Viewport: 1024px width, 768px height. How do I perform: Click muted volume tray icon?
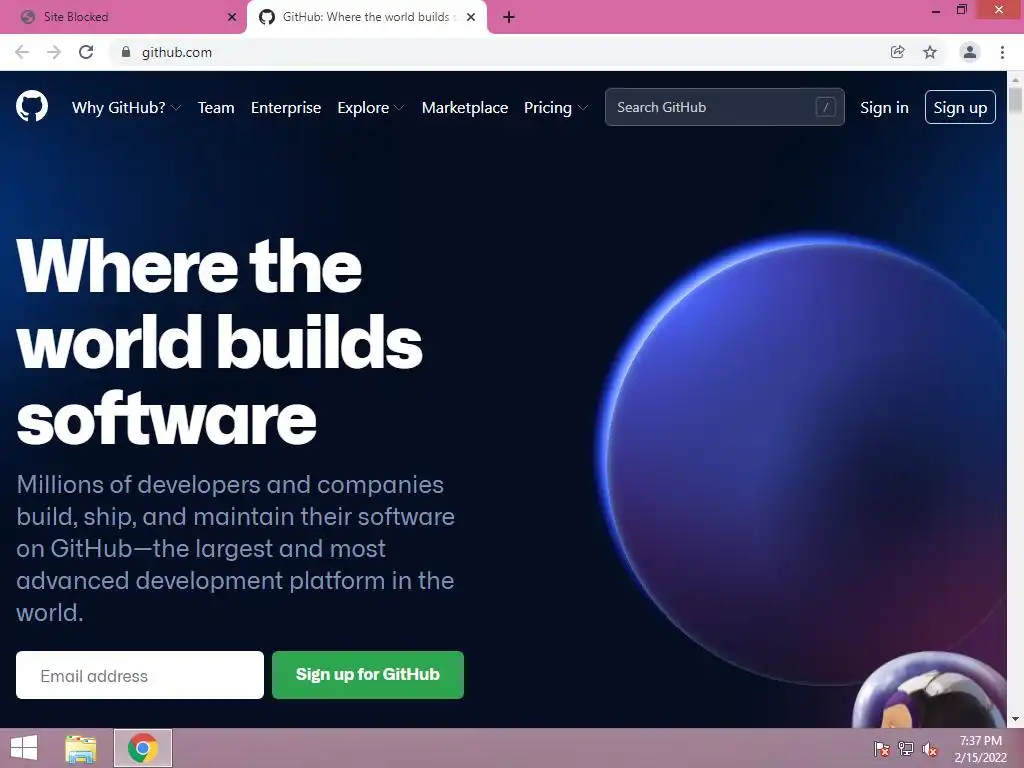pos(930,748)
